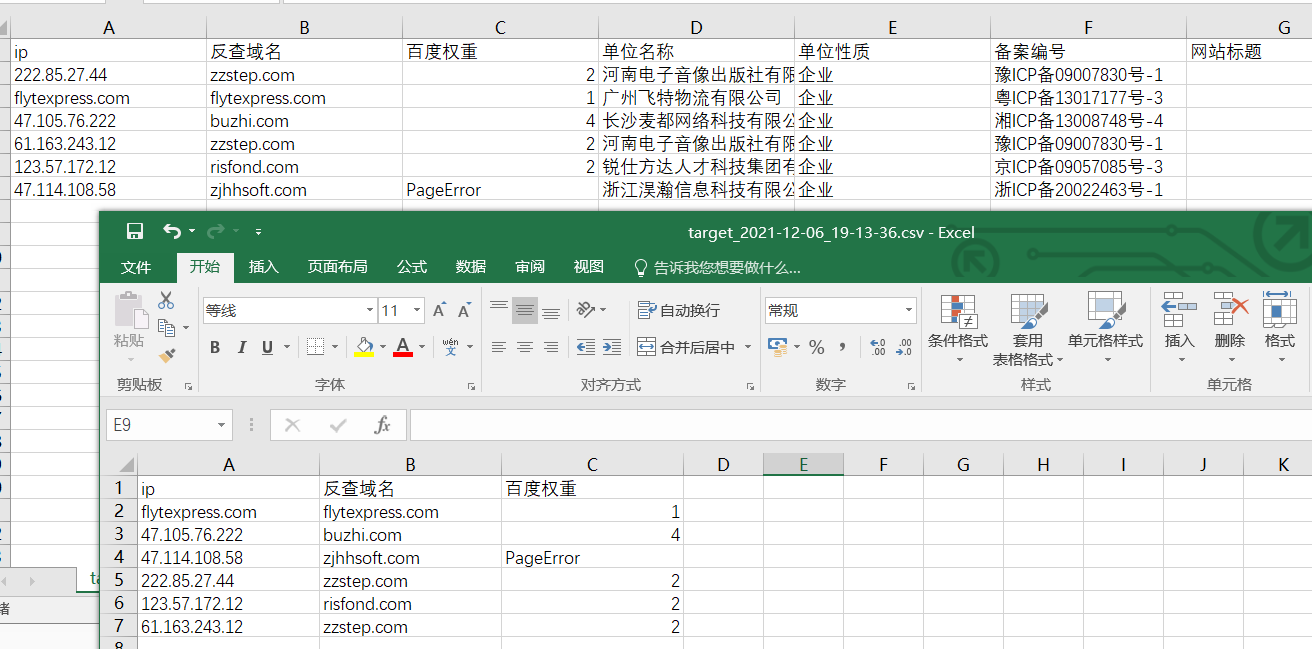Increase decimal places
This screenshot has width=1312, height=649.
point(878,347)
